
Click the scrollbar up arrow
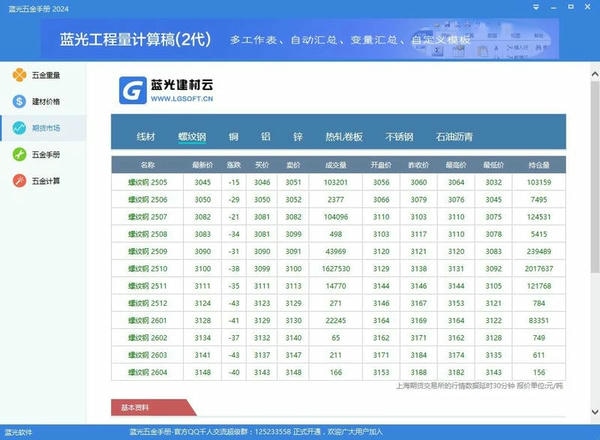coord(595,74)
